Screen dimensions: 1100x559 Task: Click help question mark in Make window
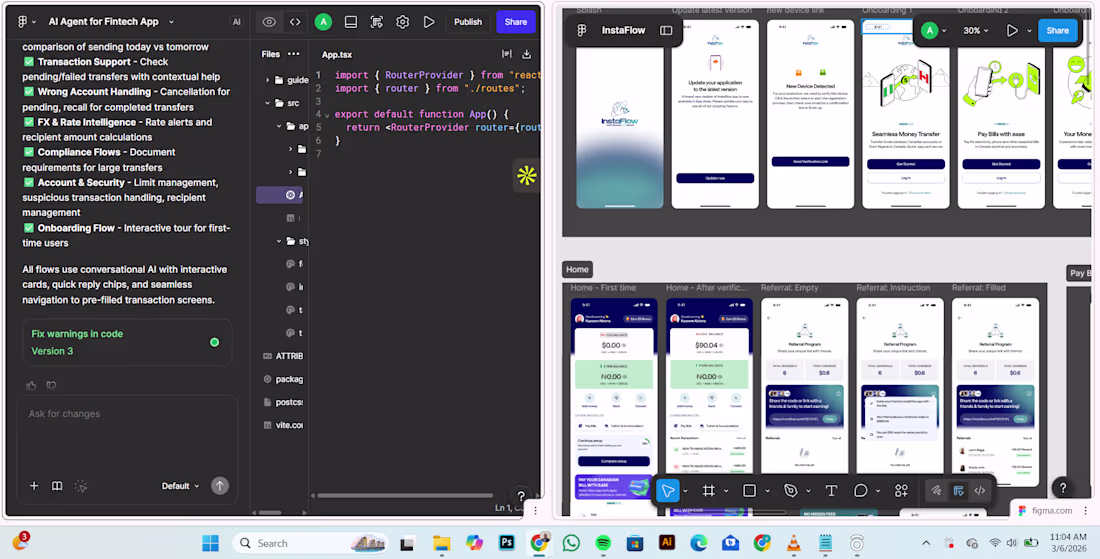tap(521, 496)
